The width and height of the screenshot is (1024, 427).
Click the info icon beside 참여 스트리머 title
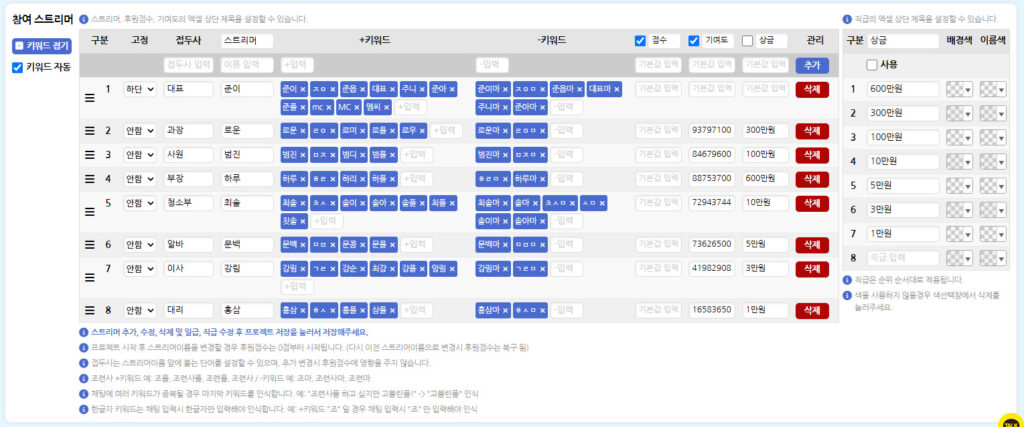click(84, 20)
